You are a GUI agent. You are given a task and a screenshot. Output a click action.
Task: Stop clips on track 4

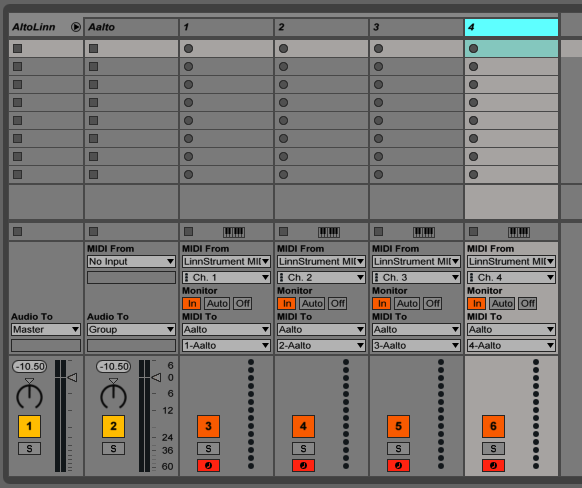click(474, 232)
